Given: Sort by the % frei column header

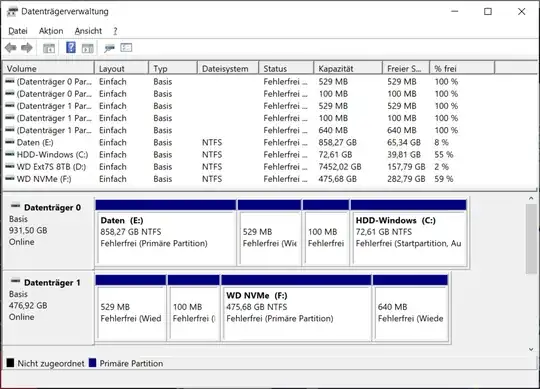Looking at the screenshot, I should pos(463,69).
